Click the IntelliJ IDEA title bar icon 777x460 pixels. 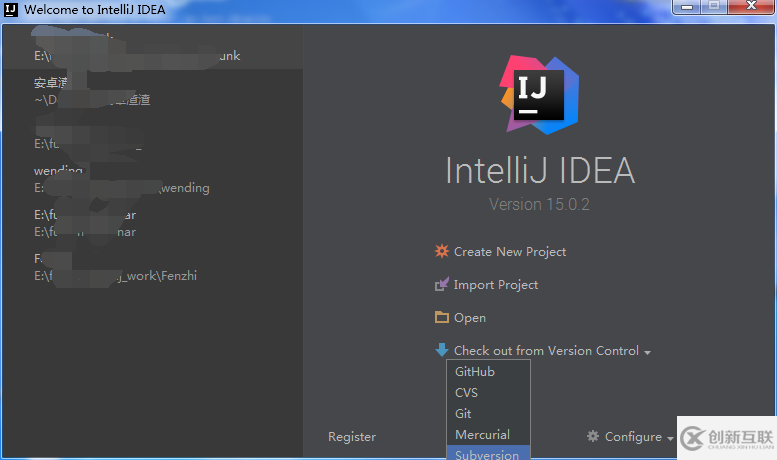click(x=10, y=9)
